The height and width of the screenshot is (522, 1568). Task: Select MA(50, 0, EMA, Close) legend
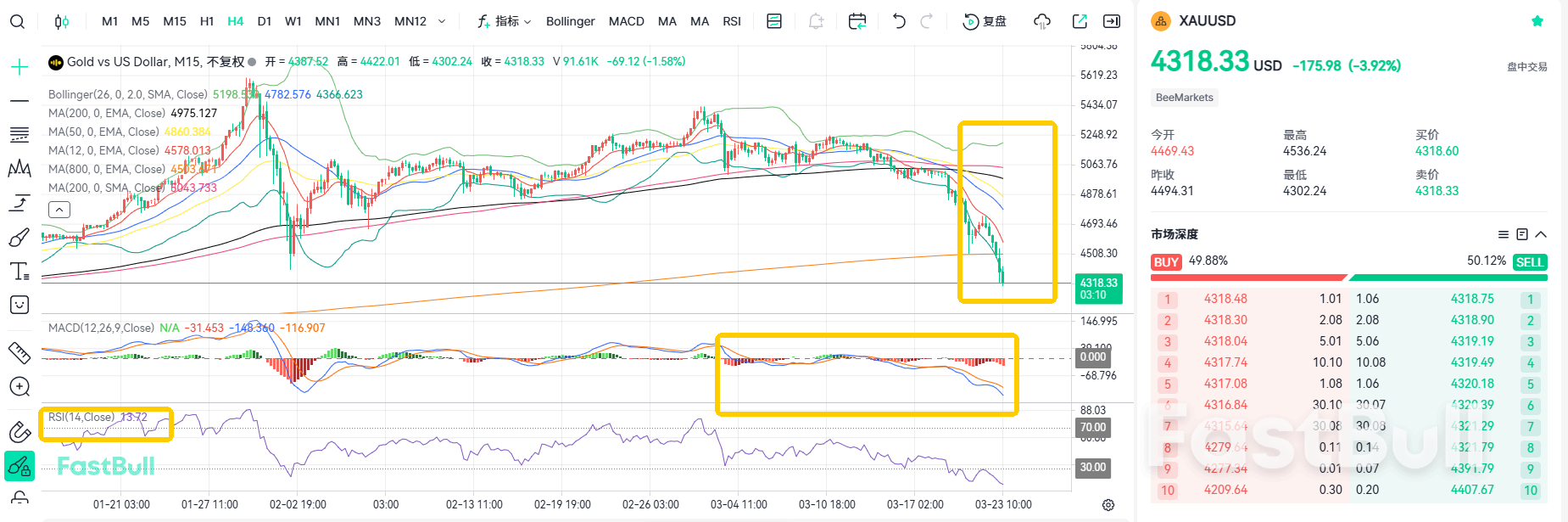point(103,132)
